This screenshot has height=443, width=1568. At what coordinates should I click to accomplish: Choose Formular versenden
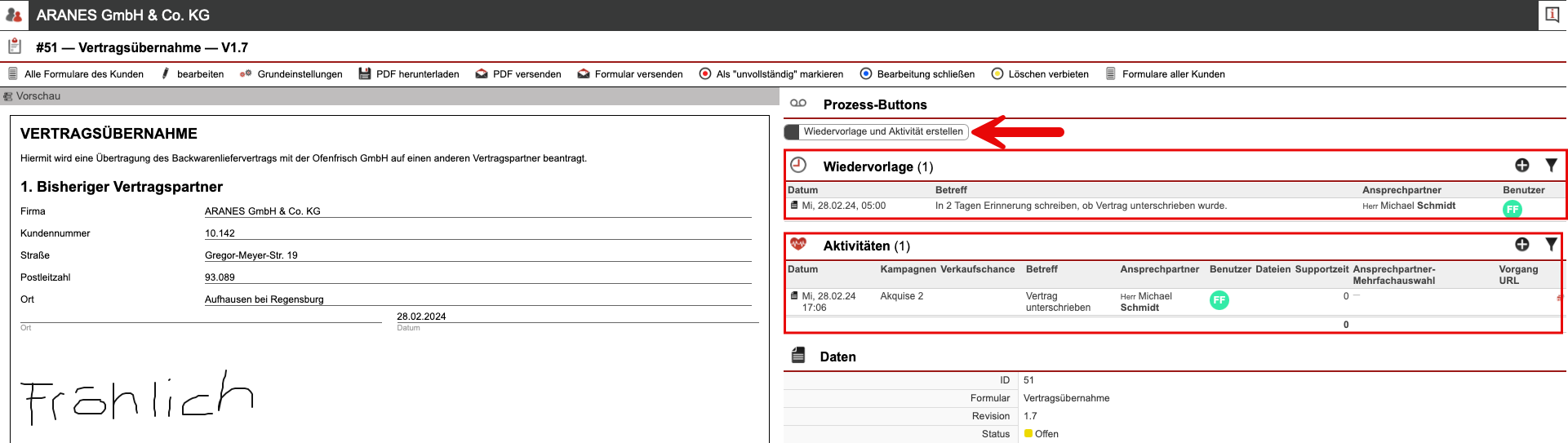(x=630, y=73)
